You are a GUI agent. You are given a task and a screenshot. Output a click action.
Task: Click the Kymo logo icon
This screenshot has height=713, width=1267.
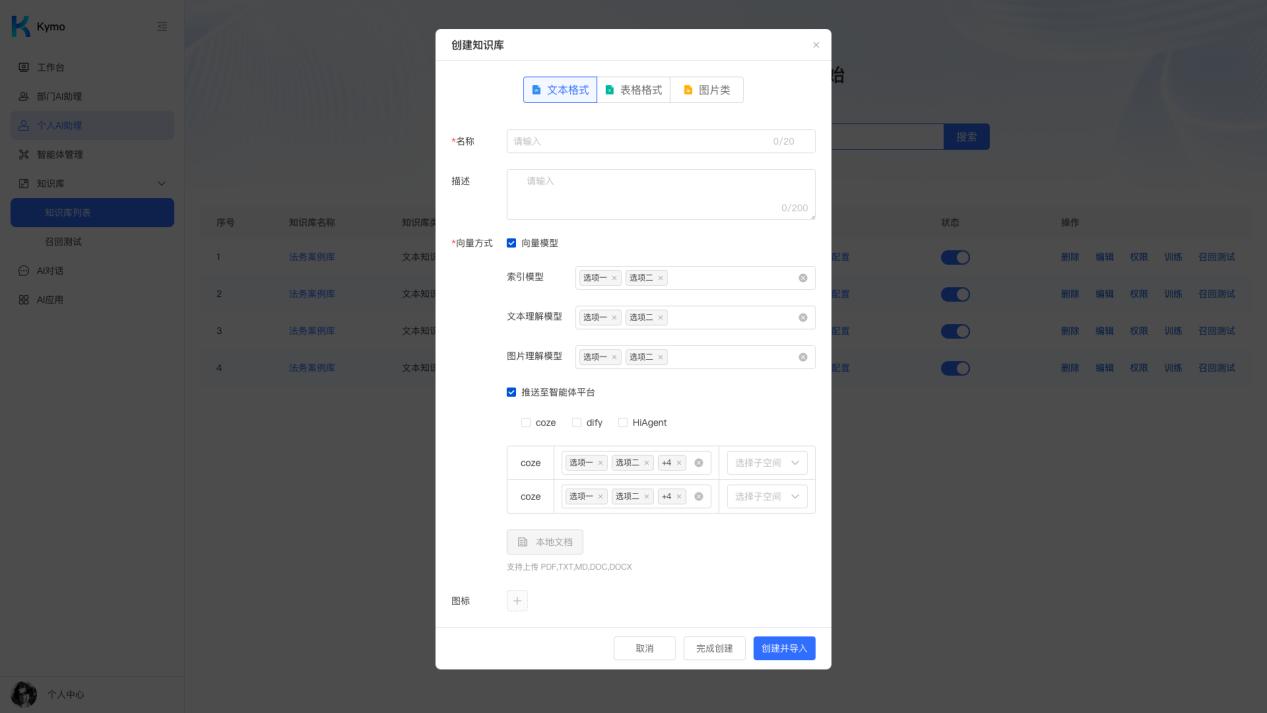pyautogui.click(x=20, y=26)
